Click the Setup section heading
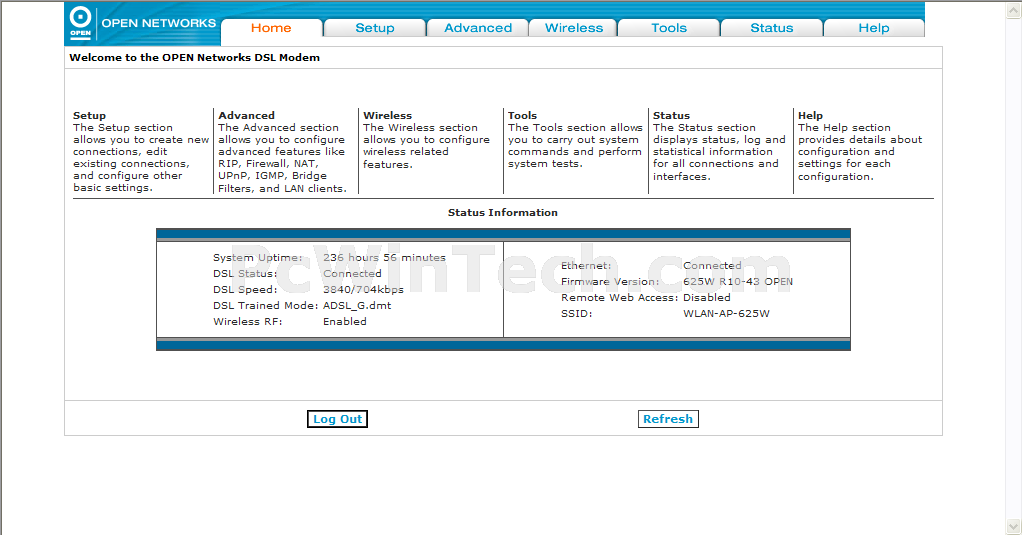1022x535 pixels. click(89, 115)
